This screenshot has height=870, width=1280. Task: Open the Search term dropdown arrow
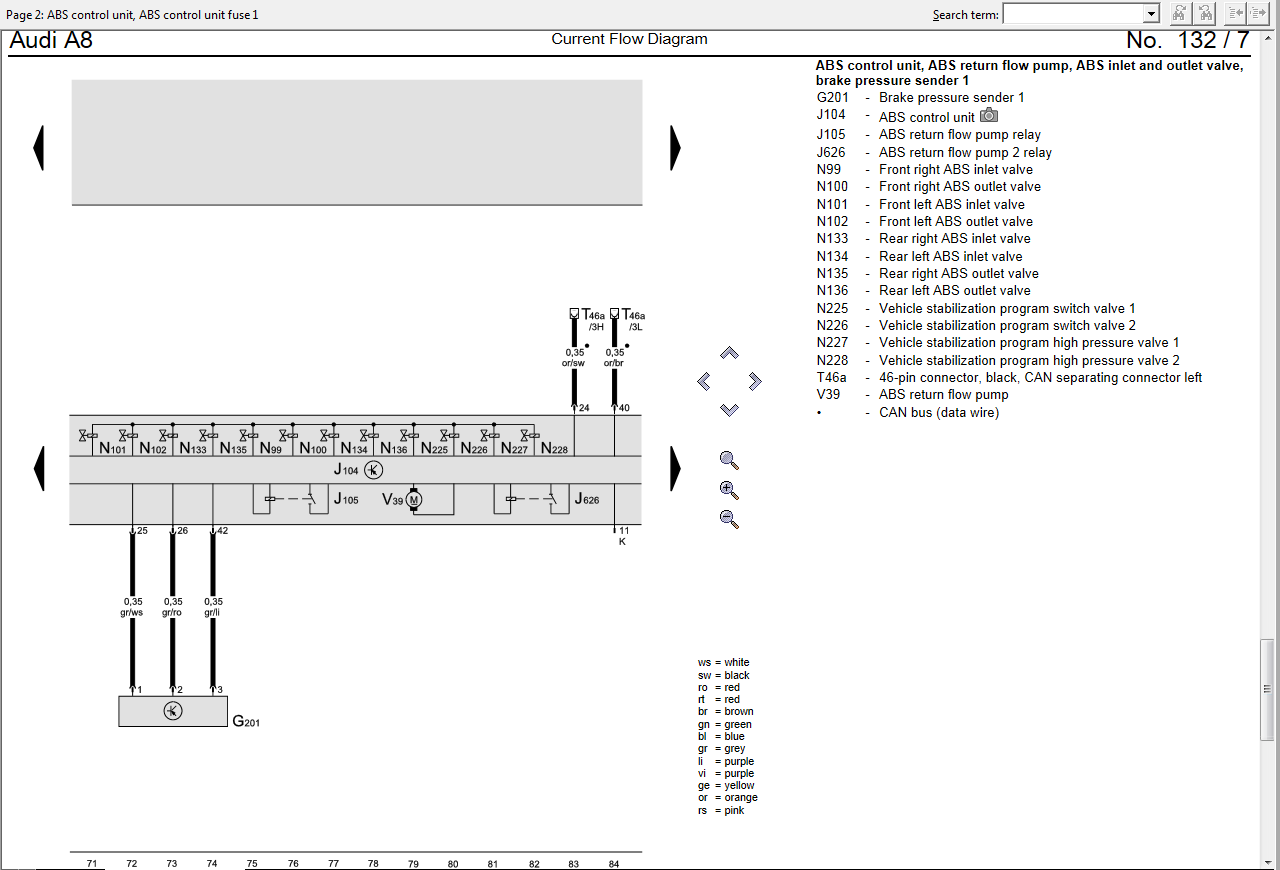1151,14
